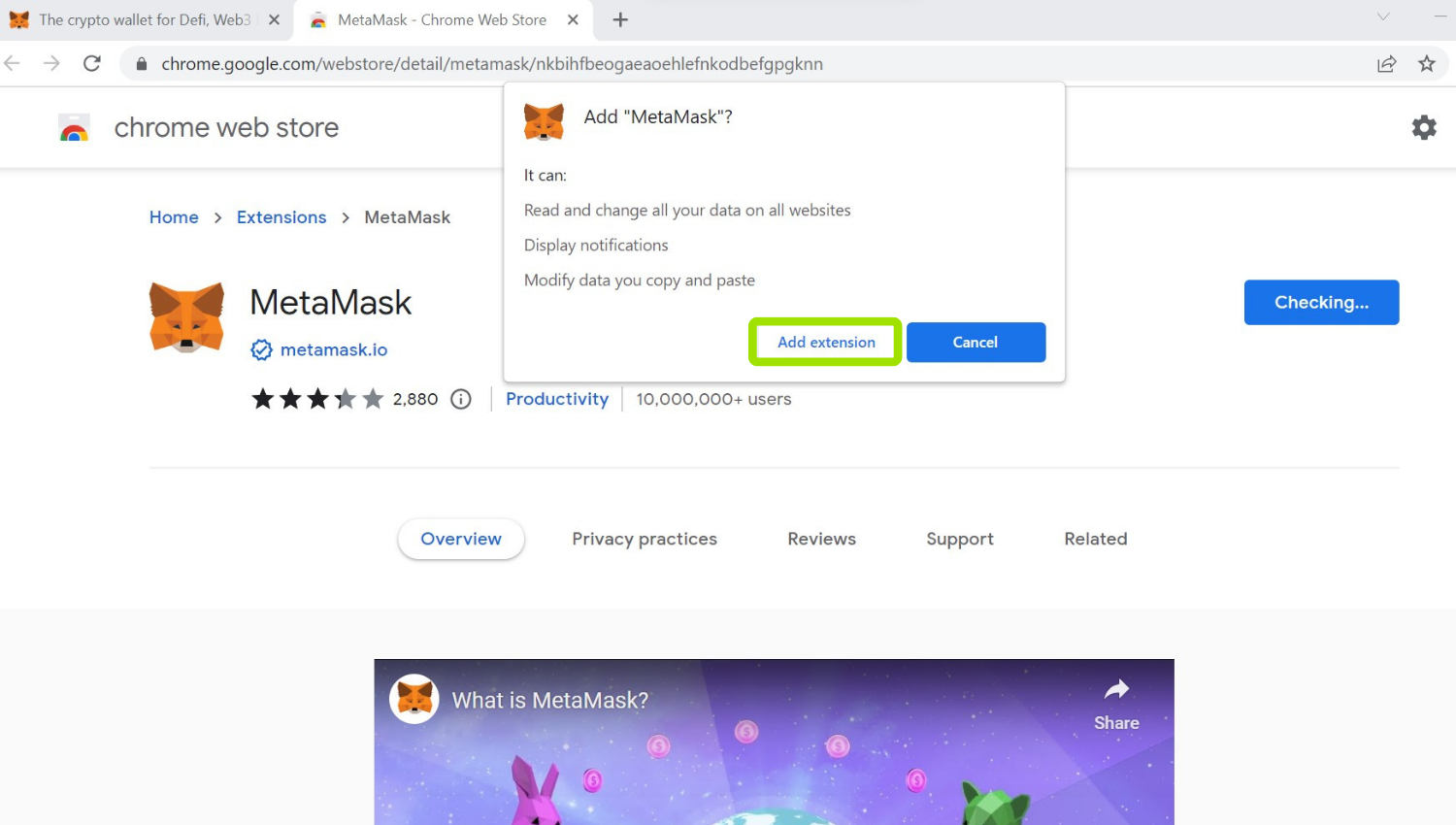This screenshot has width=1456, height=825.
Task: Click the 2,880 ratings count
Action: 415,399
